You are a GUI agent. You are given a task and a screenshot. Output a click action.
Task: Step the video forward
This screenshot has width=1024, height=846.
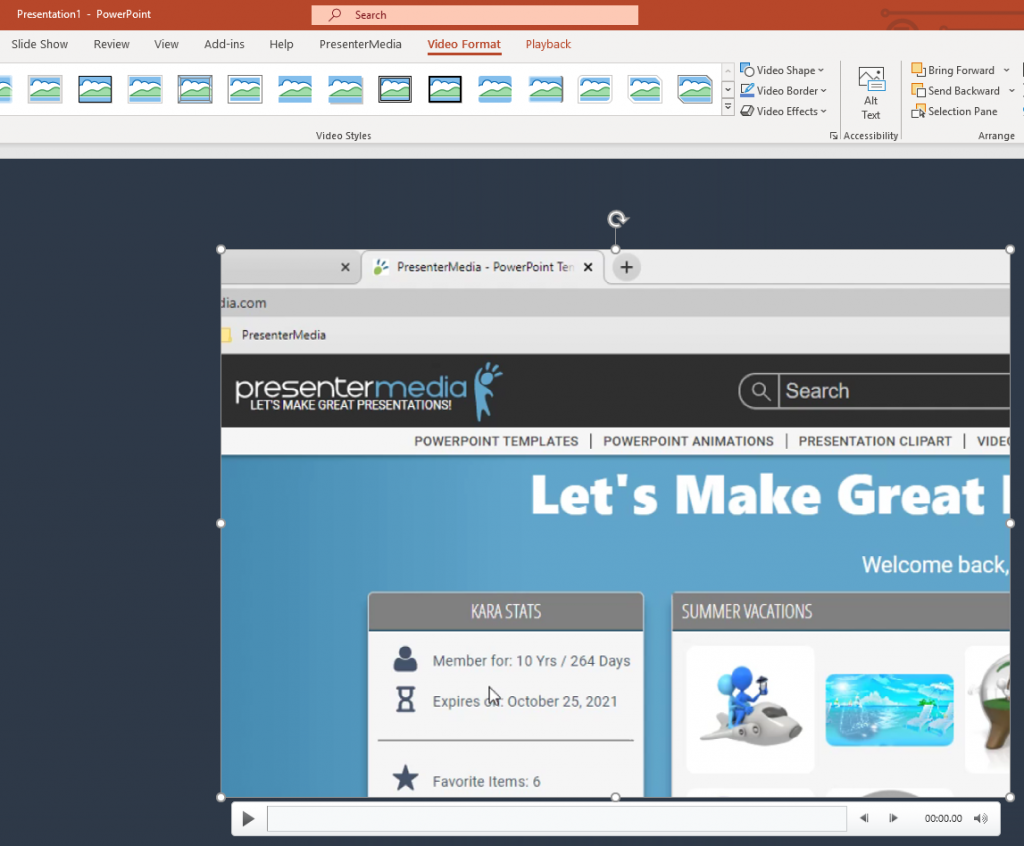893,818
